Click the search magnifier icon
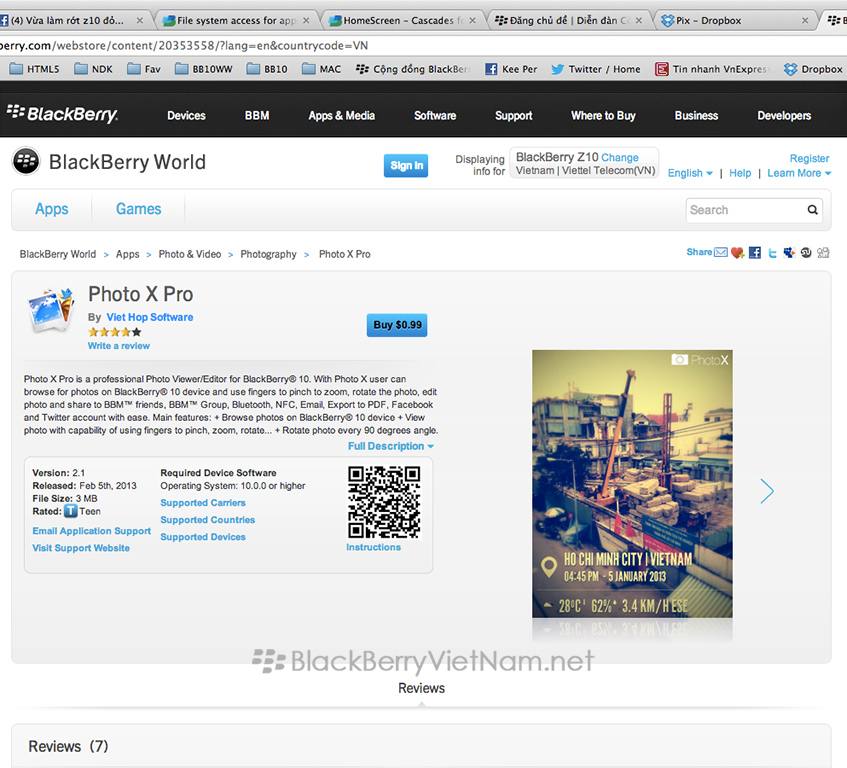This screenshot has height=768, width=847. coord(813,210)
